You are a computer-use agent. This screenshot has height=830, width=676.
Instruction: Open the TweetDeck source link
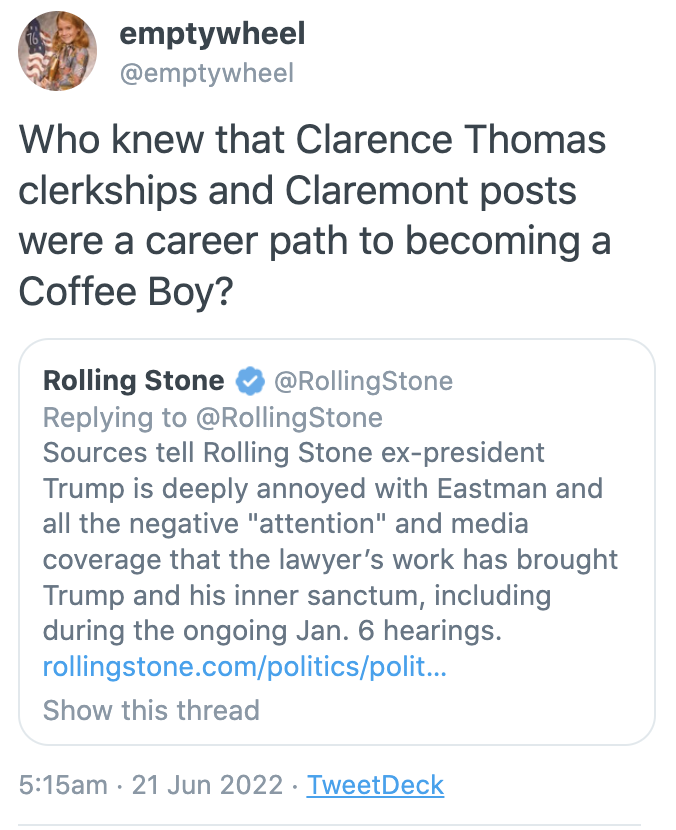375,784
